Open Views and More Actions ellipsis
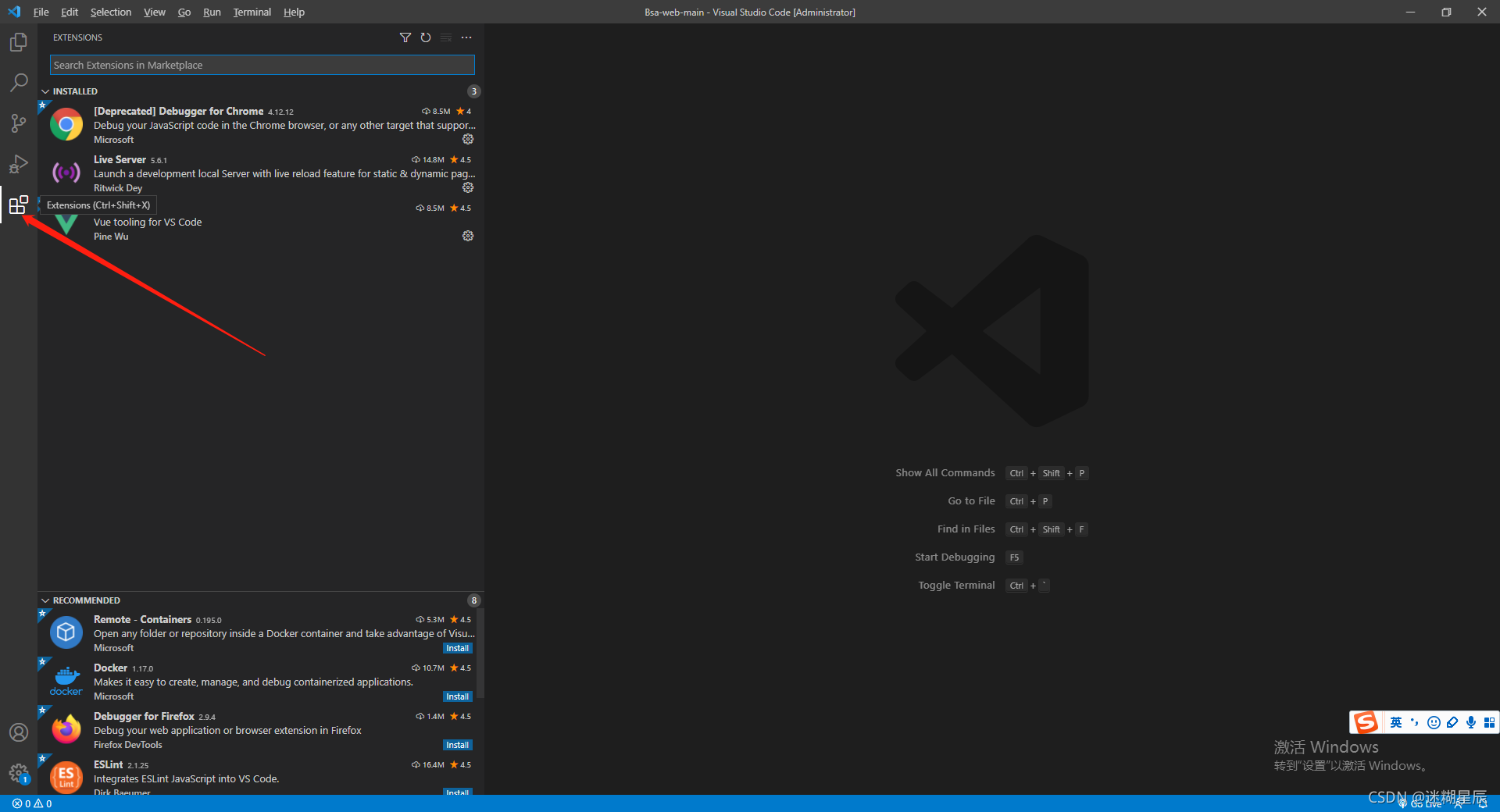The height and width of the screenshot is (812, 1500). click(466, 37)
